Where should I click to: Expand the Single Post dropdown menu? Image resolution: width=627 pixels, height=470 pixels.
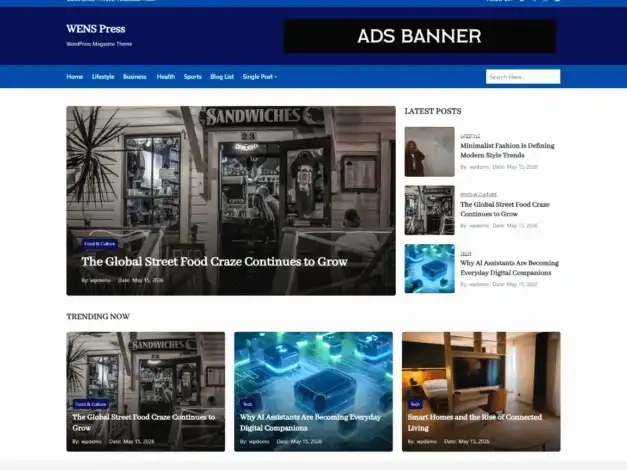pyautogui.click(x=260, y=76)
